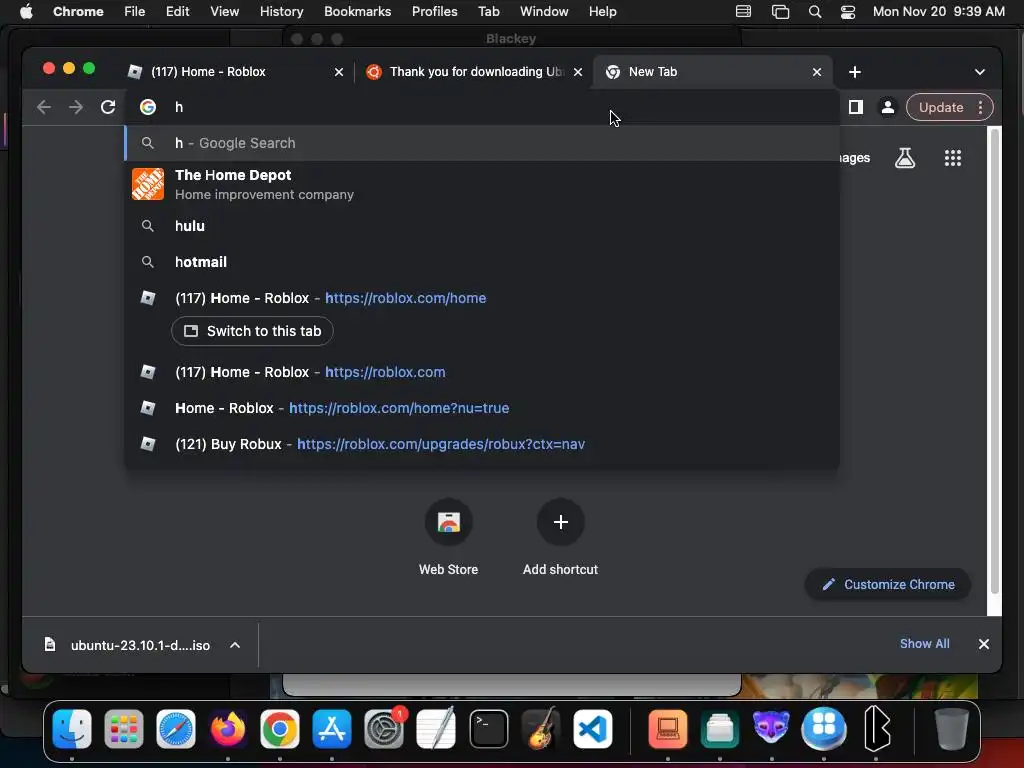
Task: Select the h - Google Search suggestion
Action: pos(482,143)
